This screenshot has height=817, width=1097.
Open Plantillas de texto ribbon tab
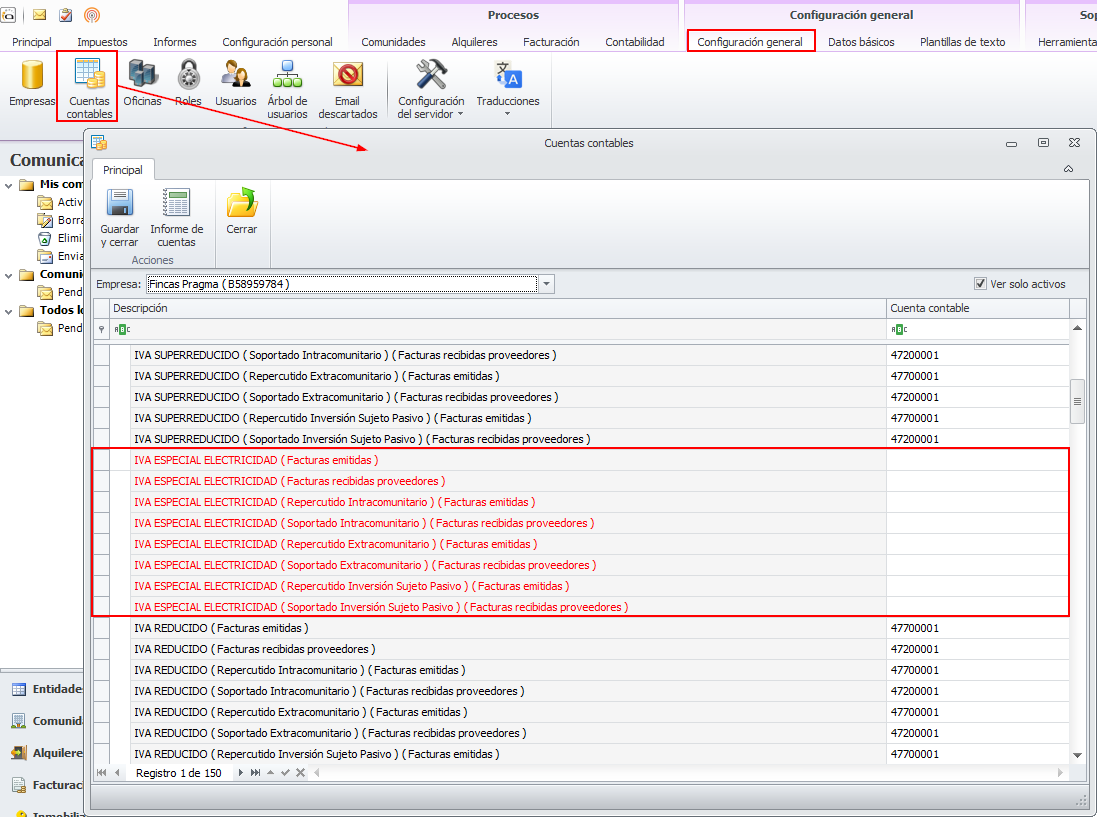click(963, 42)
